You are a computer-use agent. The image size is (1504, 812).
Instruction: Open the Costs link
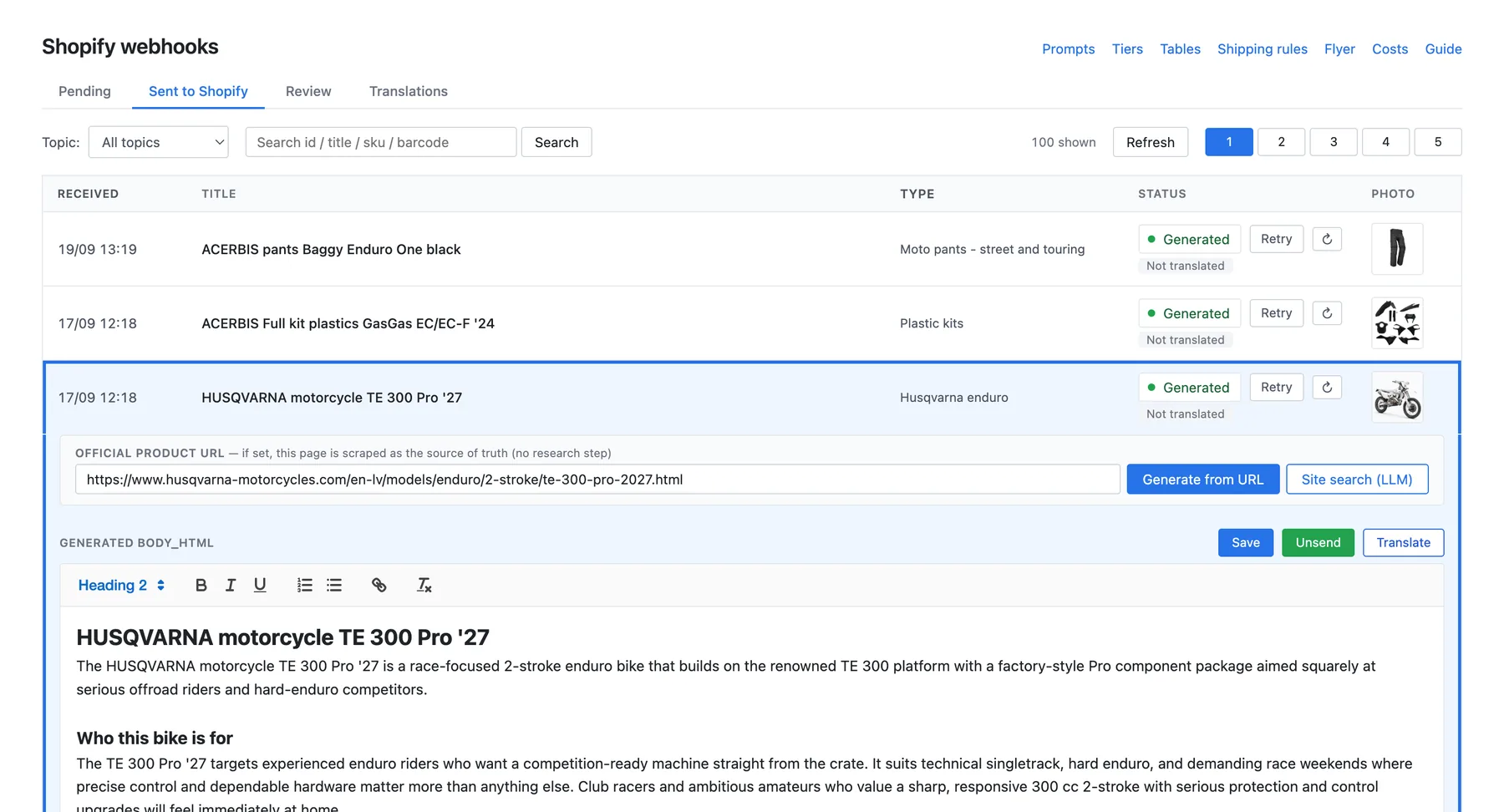(x=1390, y=49)
